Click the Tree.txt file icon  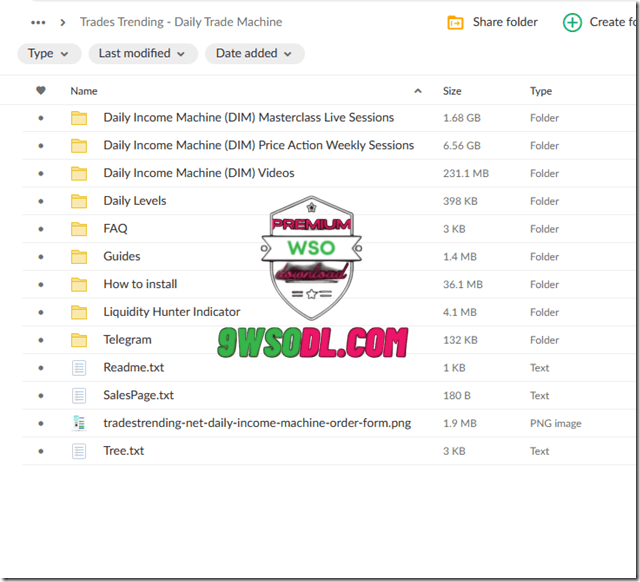coord(79,451)
